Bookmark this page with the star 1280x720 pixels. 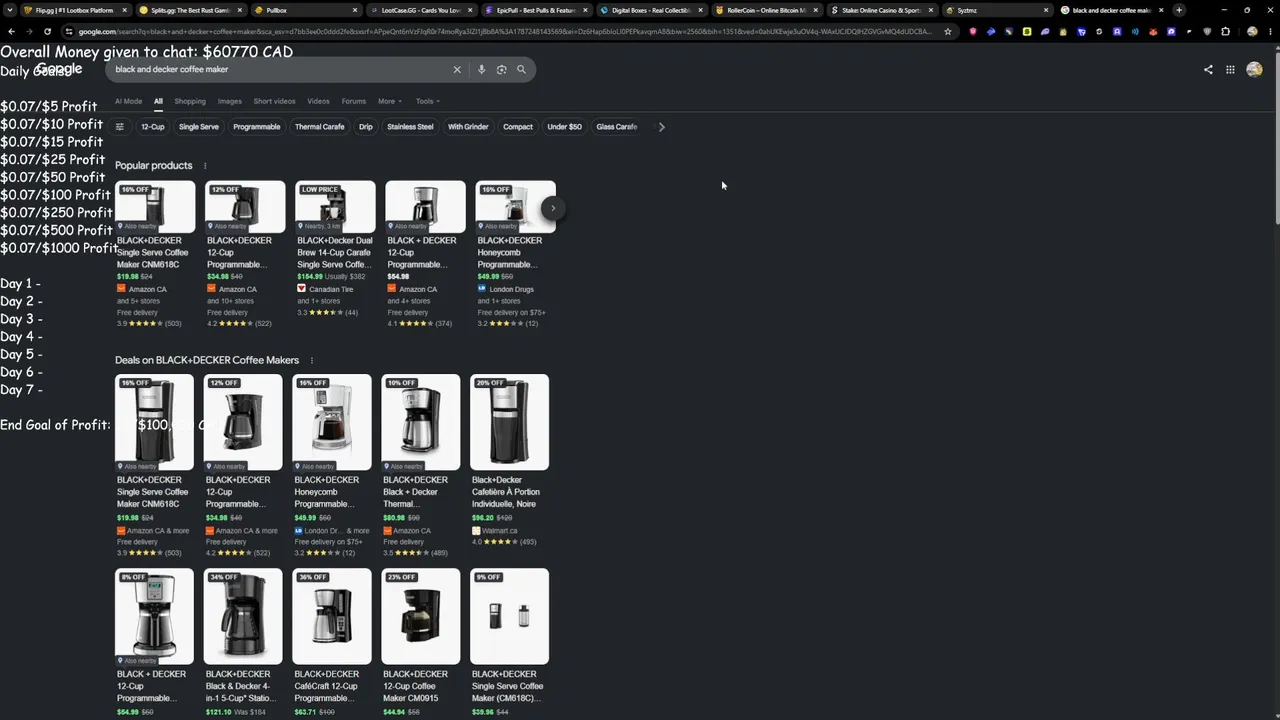[948, 31]
